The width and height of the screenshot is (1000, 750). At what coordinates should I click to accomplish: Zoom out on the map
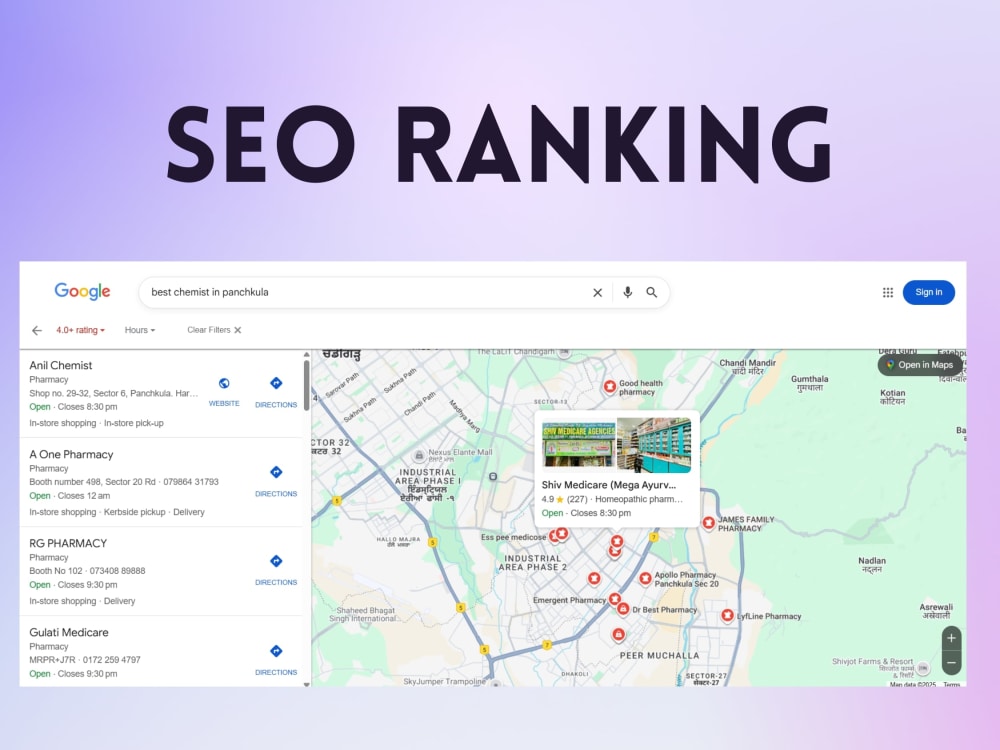(952, 663)
